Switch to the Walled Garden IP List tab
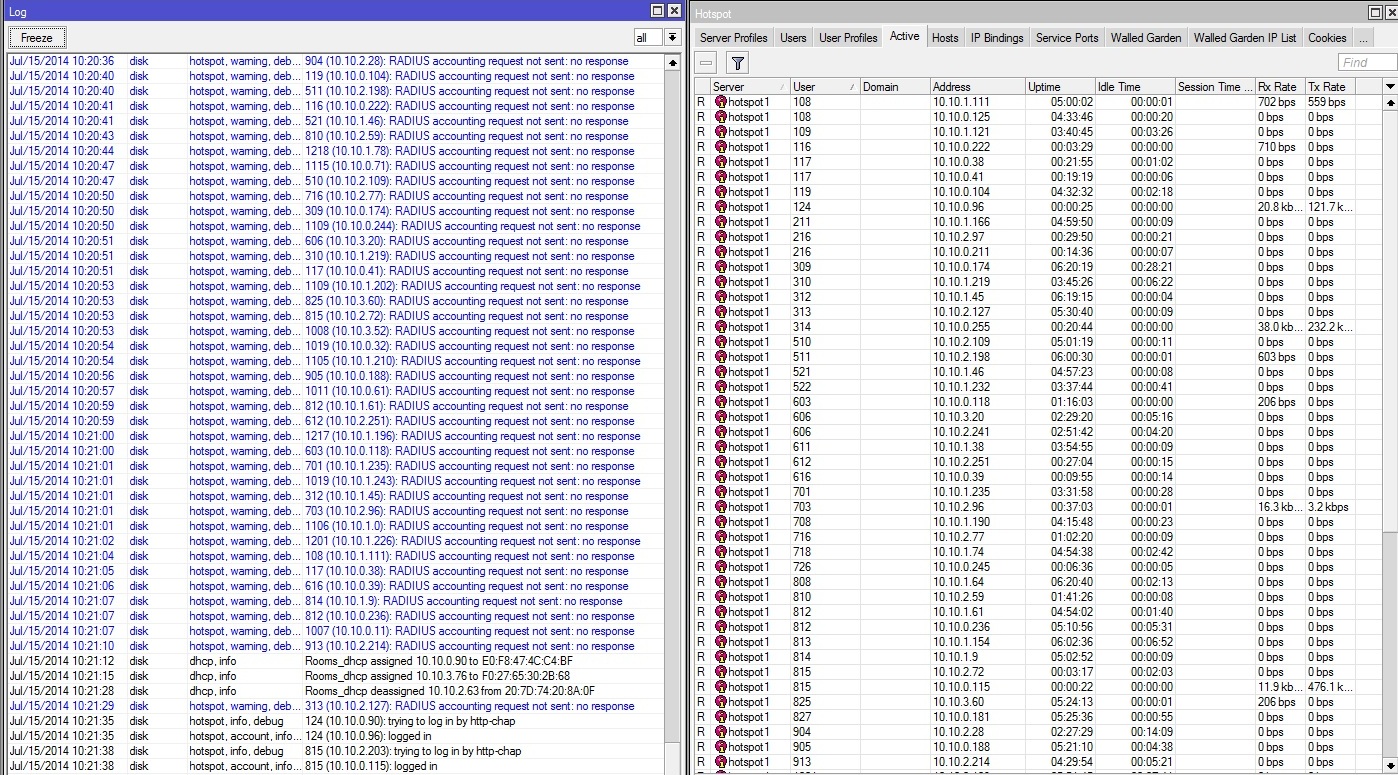This screenshot has width=1398, height=775. pos(1245,38)
